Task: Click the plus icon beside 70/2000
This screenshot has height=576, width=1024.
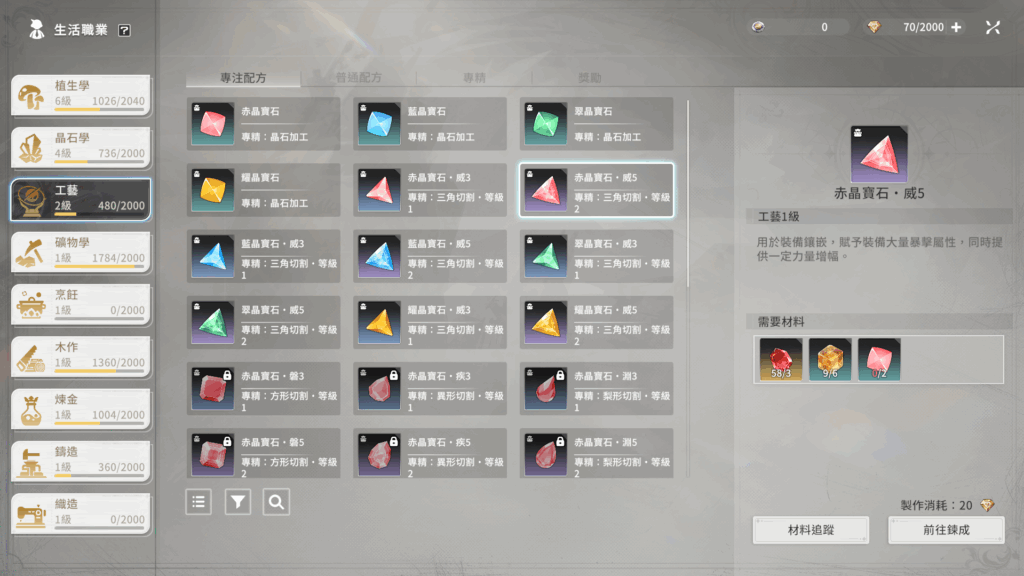Action: click(x=956, y=27)
